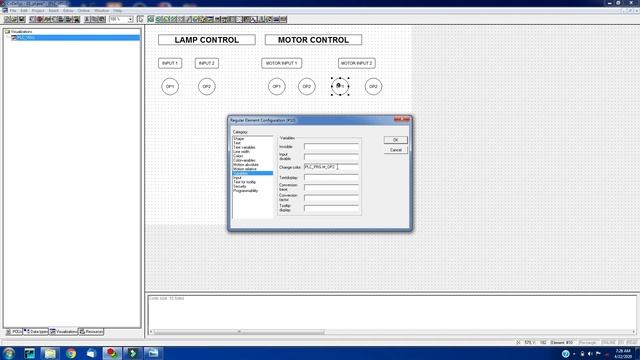Click the Conversion factor field

[x=331, y=198]
